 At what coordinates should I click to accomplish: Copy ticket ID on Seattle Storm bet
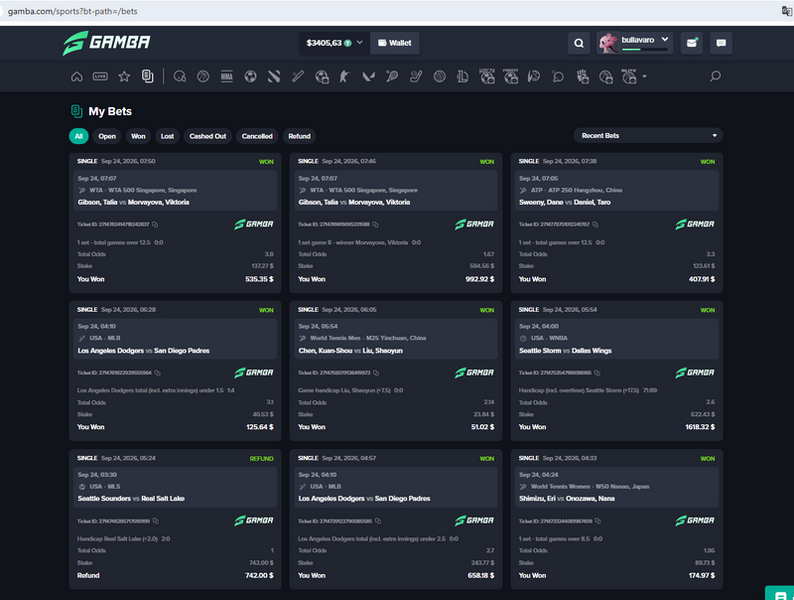click(x=598, y=373)
